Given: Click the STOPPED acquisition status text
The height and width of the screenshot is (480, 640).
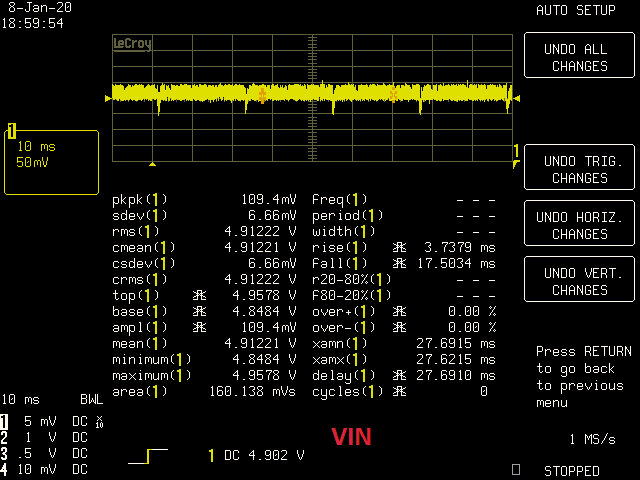Looking at the screenshot, I should pyautogui.click(x=572, y=471).
